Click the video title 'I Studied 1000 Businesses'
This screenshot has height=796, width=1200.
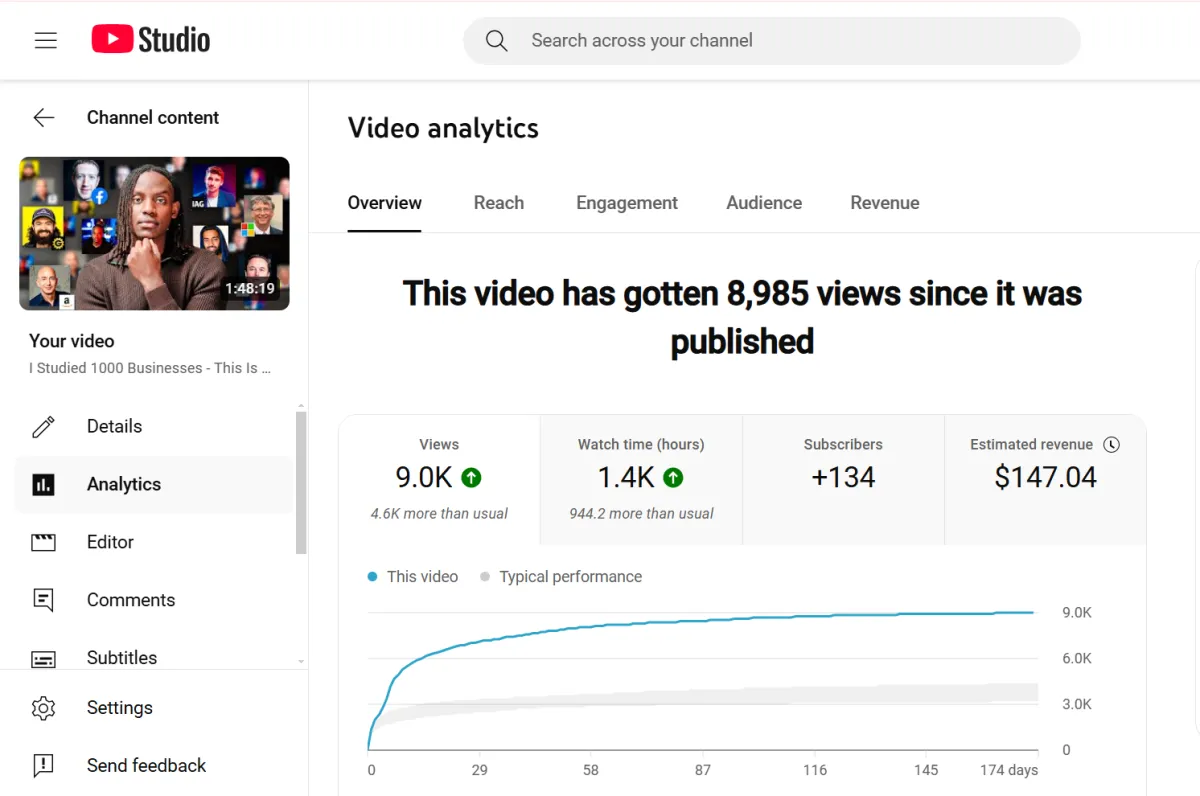[150, 368]
